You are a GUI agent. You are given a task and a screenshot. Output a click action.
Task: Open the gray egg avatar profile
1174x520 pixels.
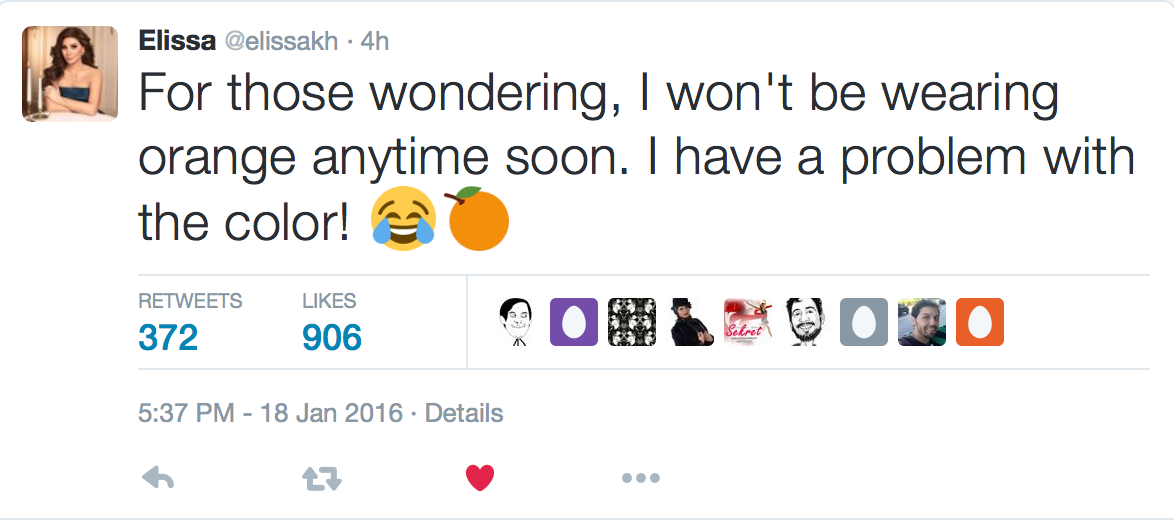point(864,322)
